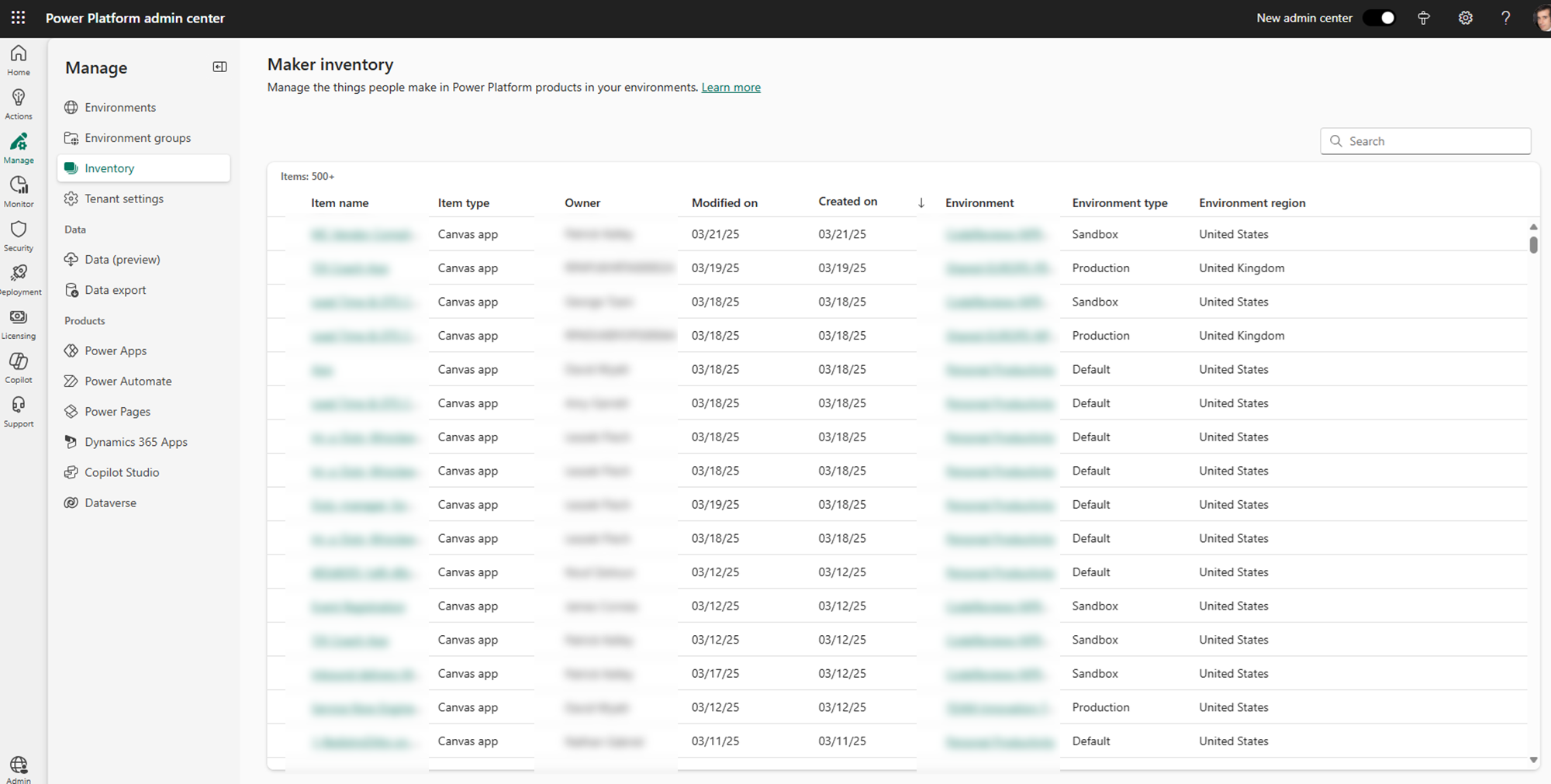Sort by Created on column header

click(x=848, y=202)
